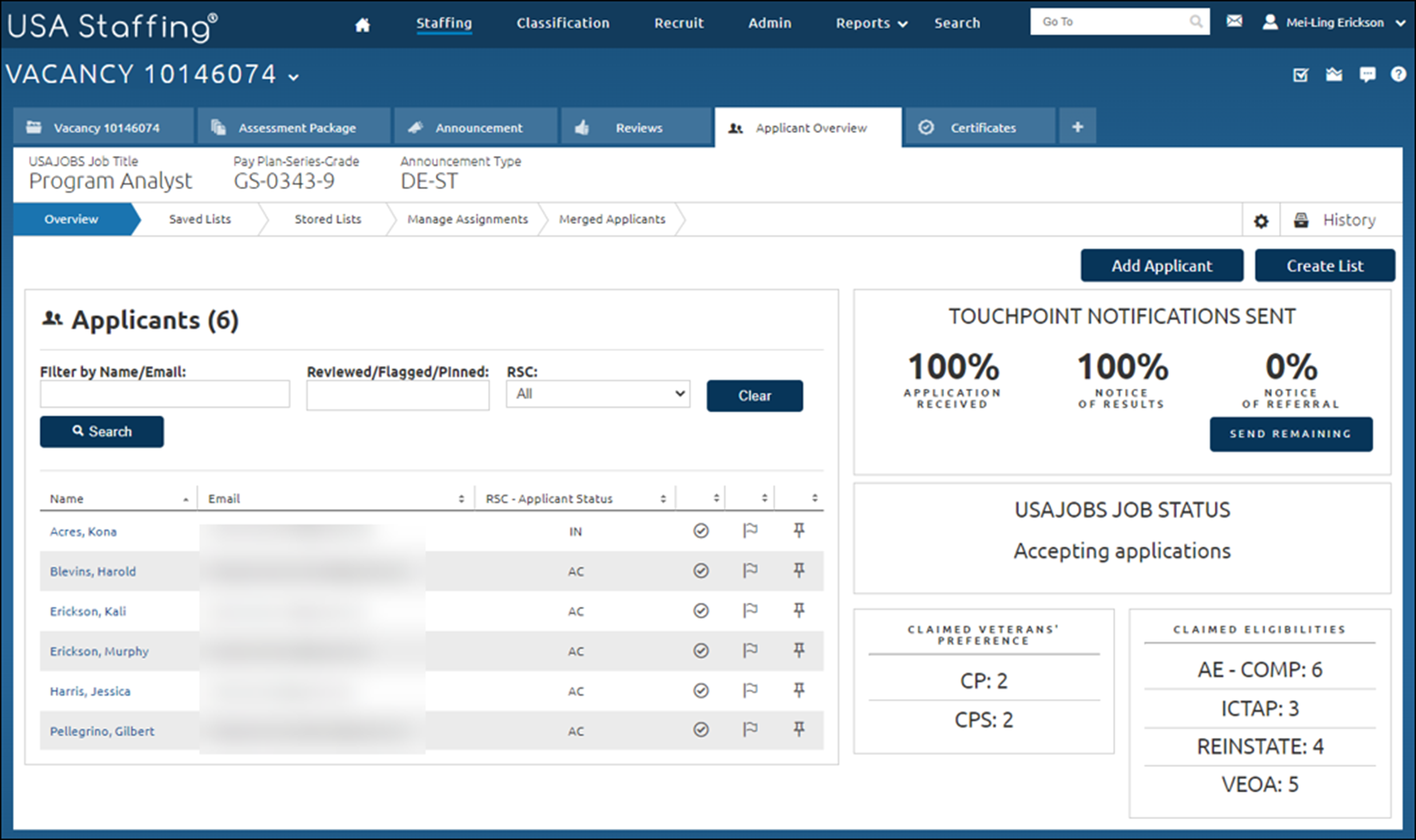Sort by the reviewed column arrows

[716, 498]
